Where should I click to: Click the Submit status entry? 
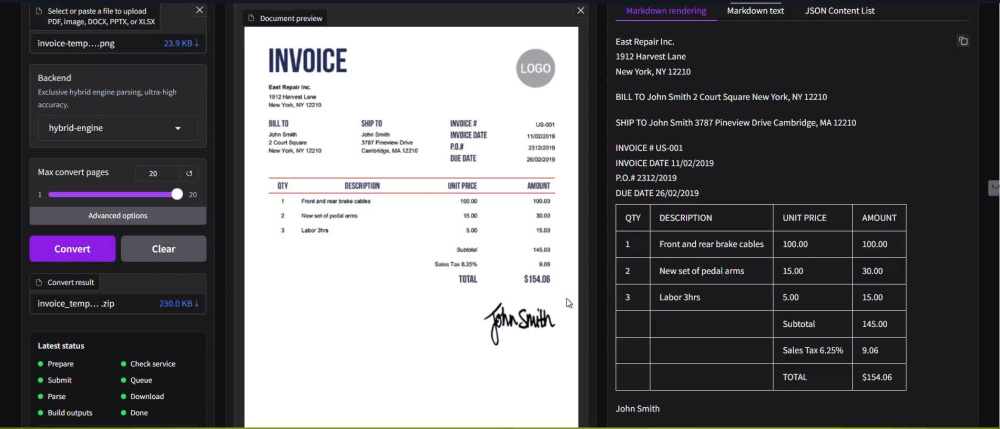coord(55,381)
